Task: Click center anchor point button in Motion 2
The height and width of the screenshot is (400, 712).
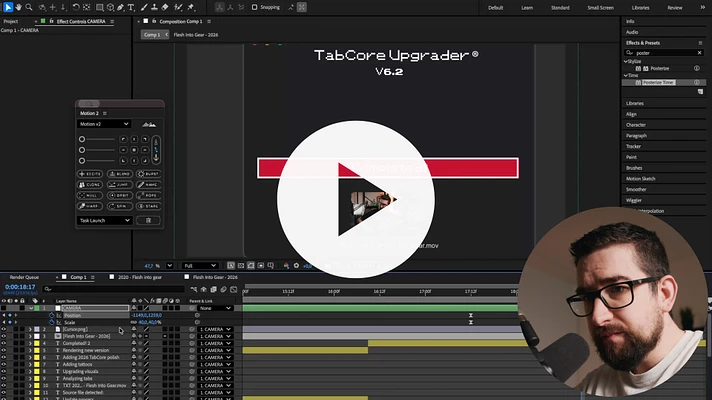Action: pyautogui.click(x=134, y=150)
